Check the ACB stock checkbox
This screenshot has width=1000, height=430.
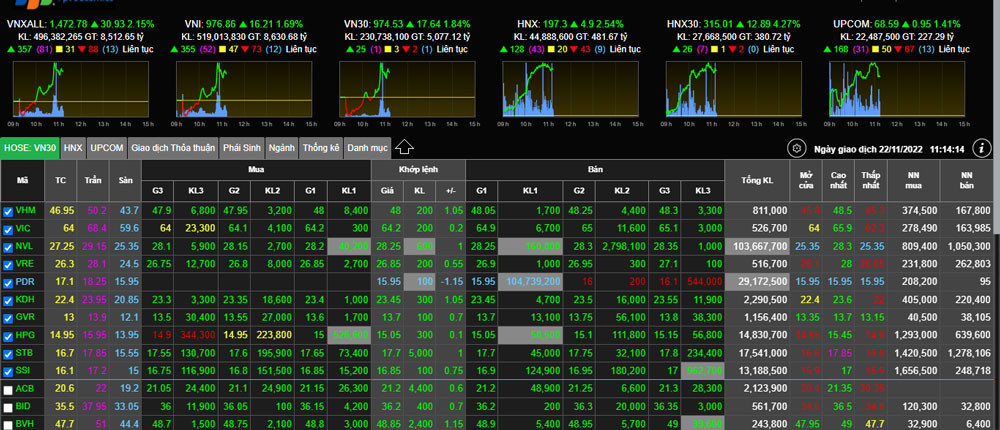coord(9,389)
